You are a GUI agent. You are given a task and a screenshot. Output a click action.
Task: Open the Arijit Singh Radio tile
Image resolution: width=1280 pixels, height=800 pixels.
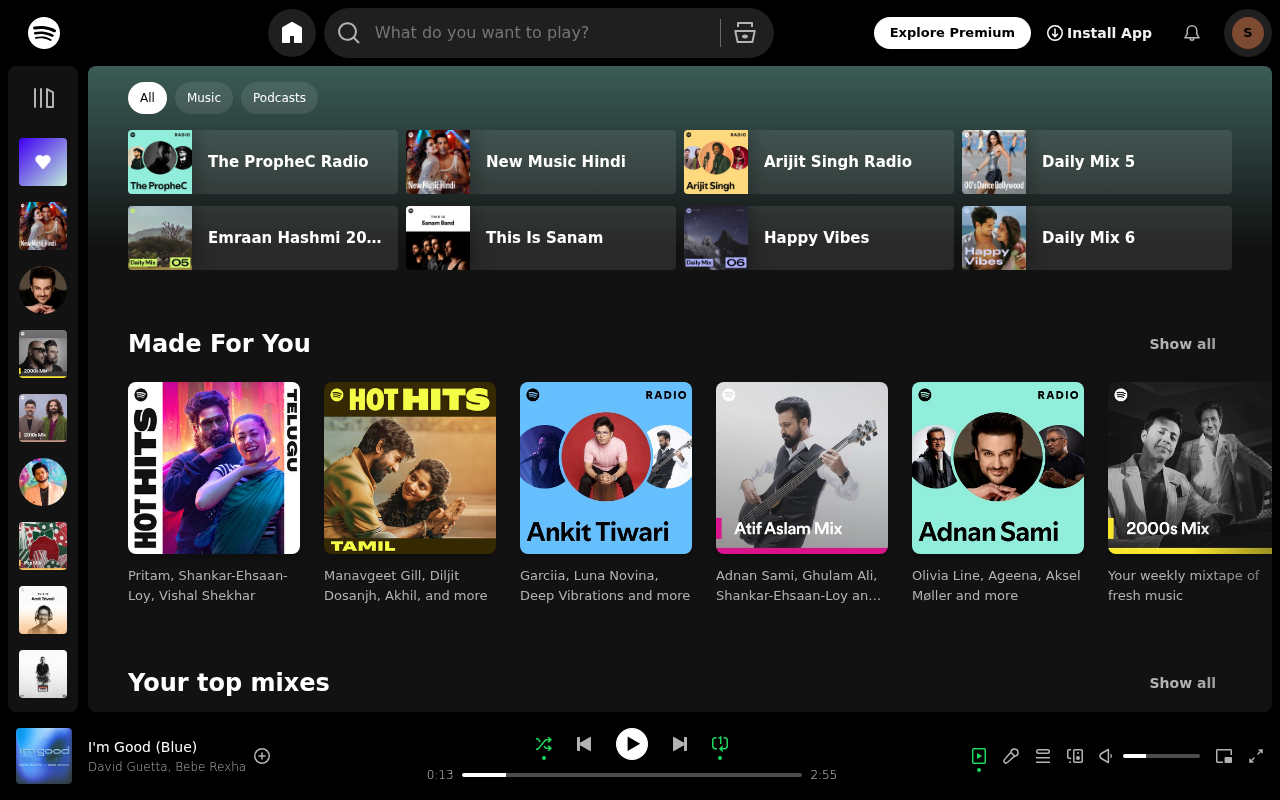[x=819, y=162]
